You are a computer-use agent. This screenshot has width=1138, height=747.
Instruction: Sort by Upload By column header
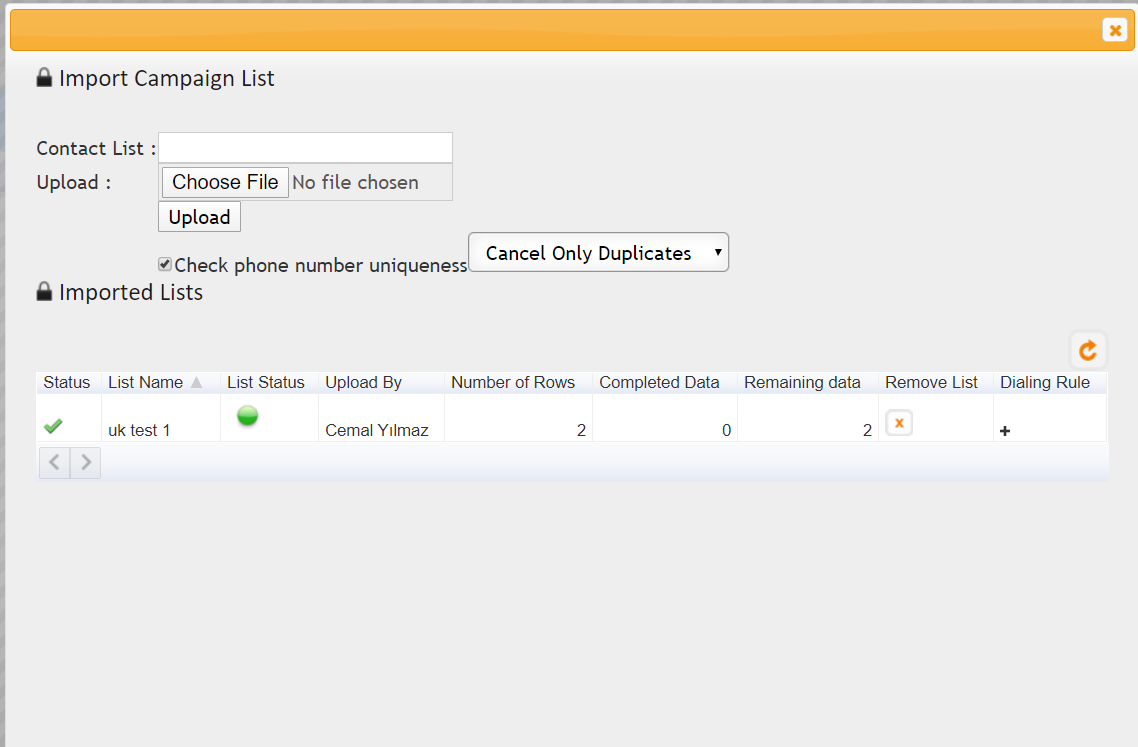click(364, 383)
